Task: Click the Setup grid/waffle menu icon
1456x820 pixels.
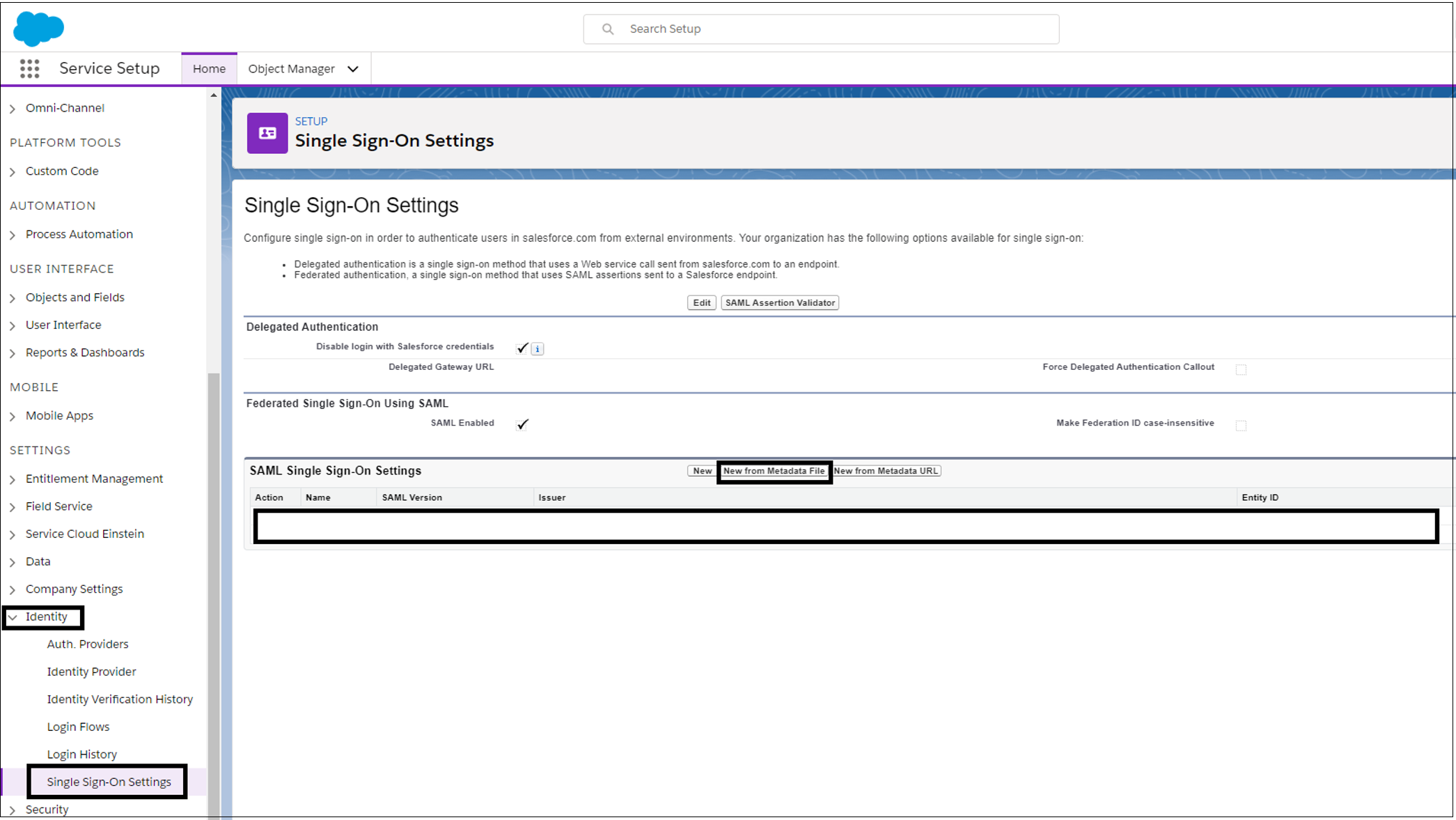Action: [x=29, y=68]
